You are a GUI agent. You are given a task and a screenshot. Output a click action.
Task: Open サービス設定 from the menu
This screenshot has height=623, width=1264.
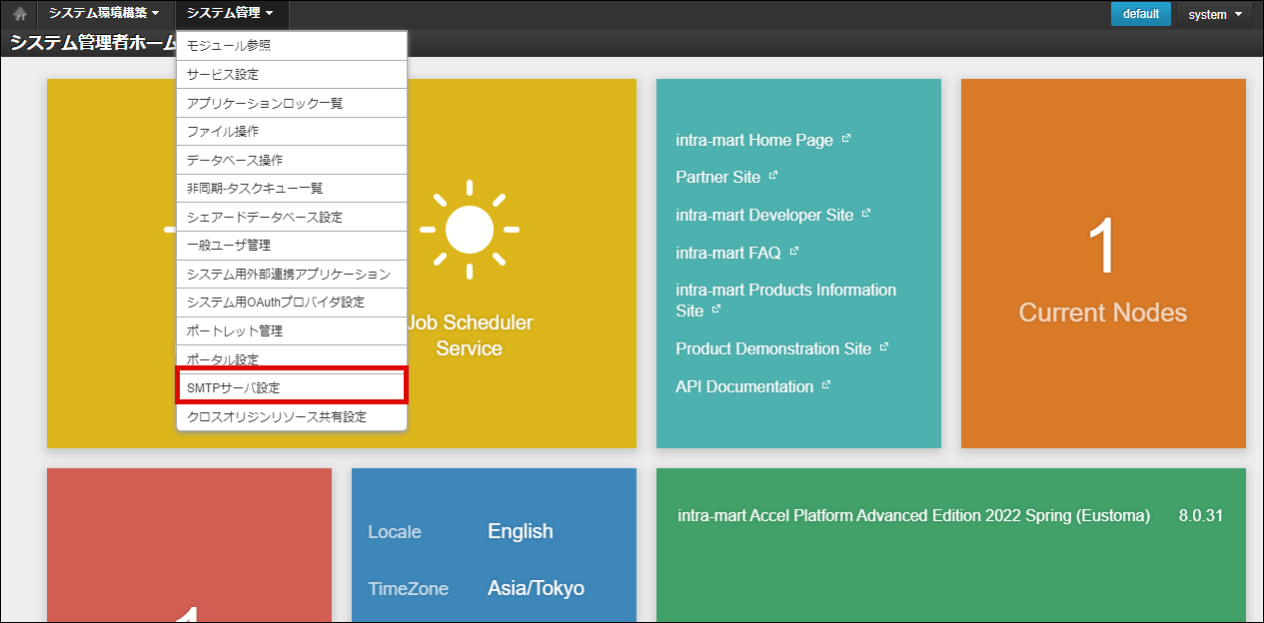point(292,74)
